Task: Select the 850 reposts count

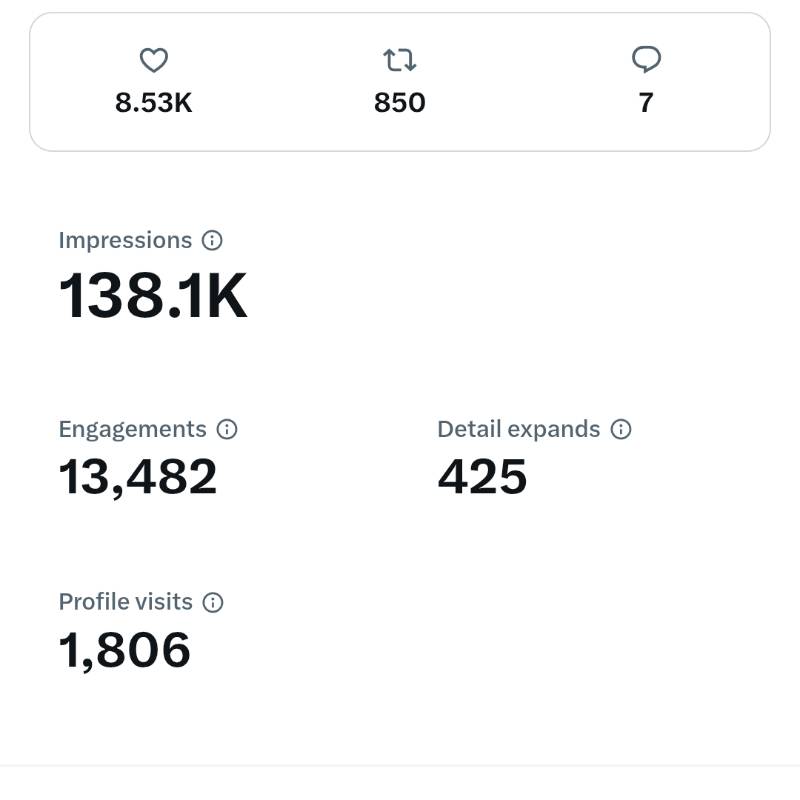Action: (399, 103)
